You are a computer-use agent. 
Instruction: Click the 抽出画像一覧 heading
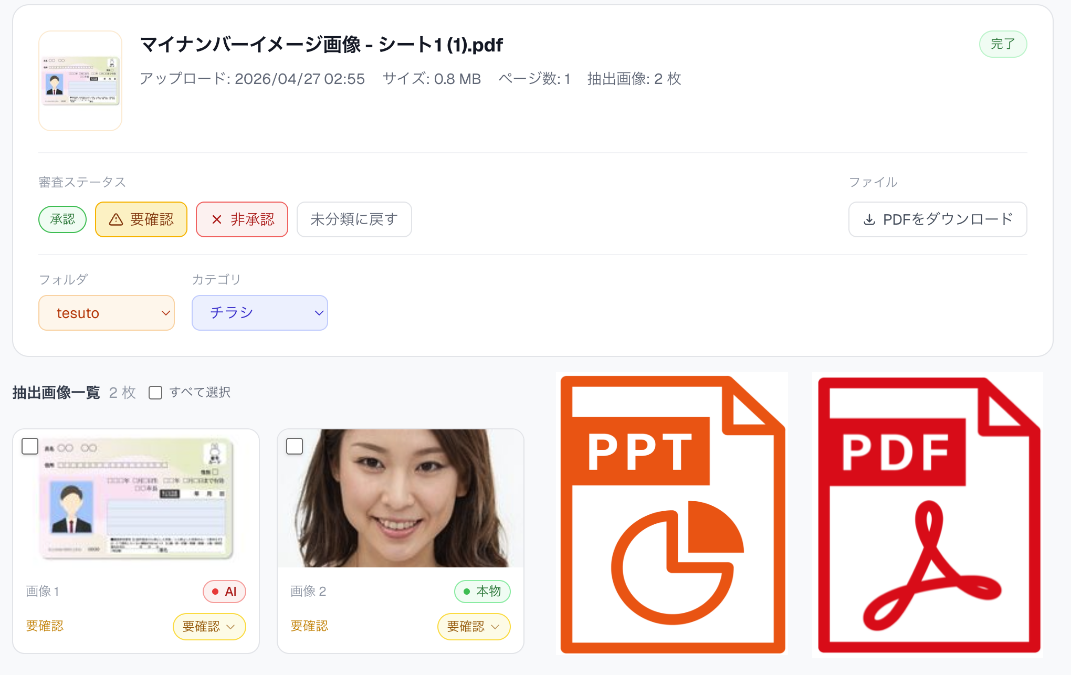coord(56,393)
